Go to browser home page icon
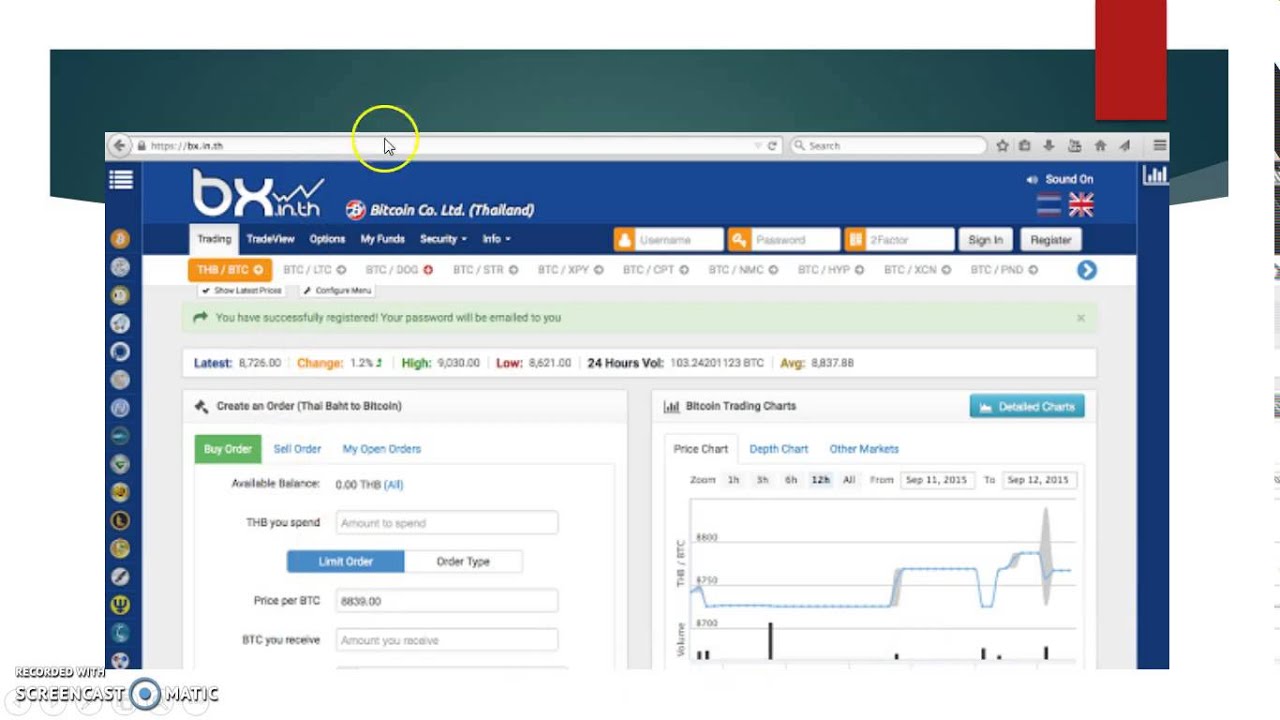This screenshot has width=1280, height=720. click(x=1100, y=146)
